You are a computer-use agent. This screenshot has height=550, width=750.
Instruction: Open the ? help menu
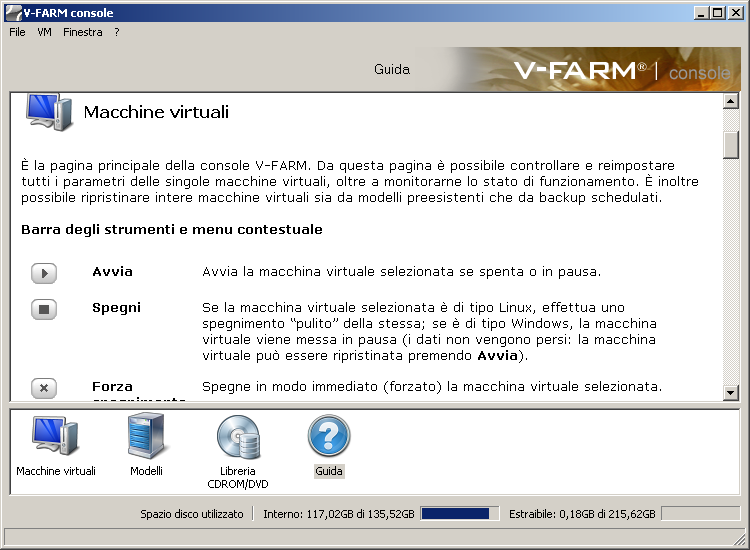pos(117,32)
